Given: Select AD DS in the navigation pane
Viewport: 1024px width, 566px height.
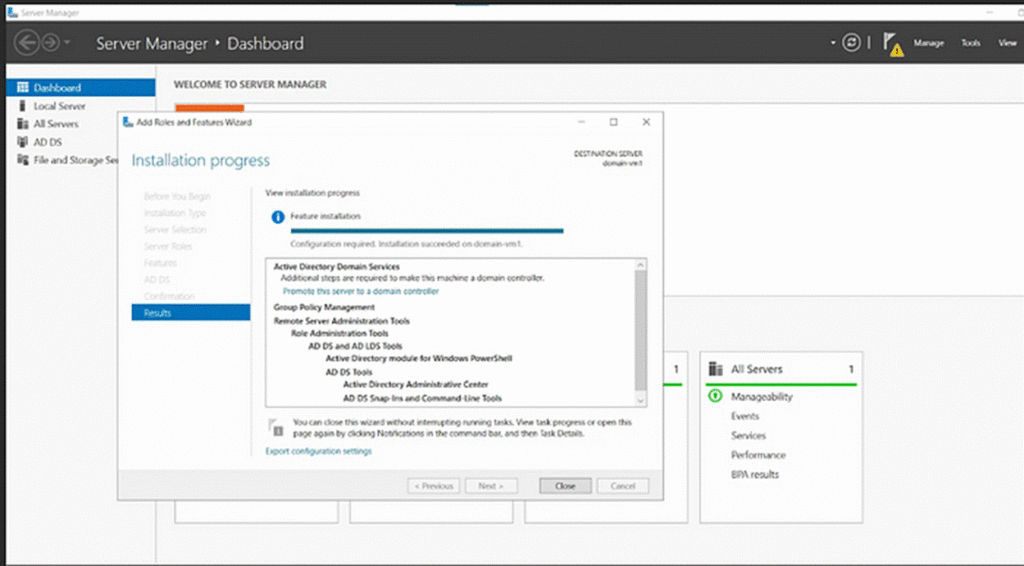Looking at the screenshot, I should click(47, 142).
